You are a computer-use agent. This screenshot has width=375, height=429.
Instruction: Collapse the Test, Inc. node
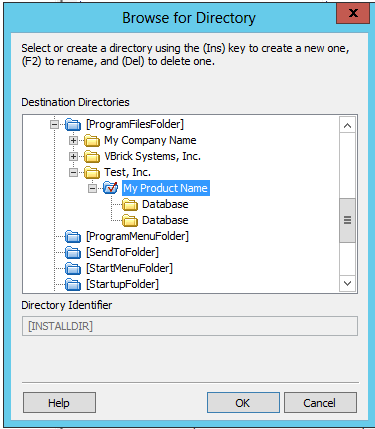pyautogui.click(x=73, y=173)
